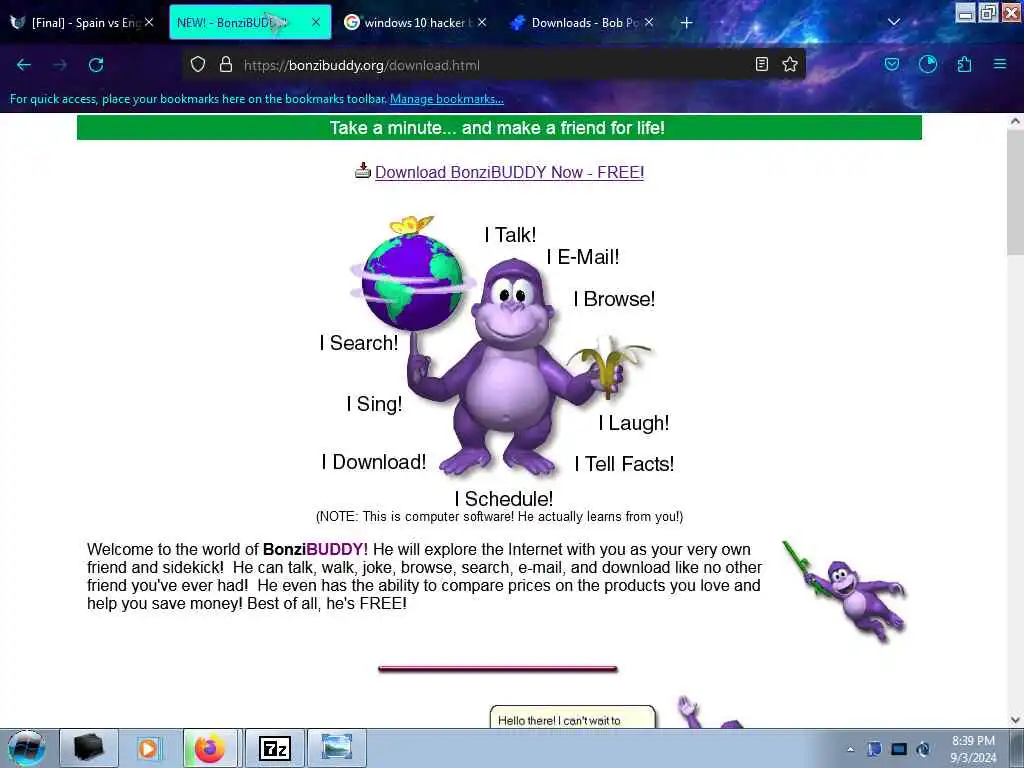The image size is (1024, 768).
Task: Click the volume tray icon
Action: pos(923,749)
